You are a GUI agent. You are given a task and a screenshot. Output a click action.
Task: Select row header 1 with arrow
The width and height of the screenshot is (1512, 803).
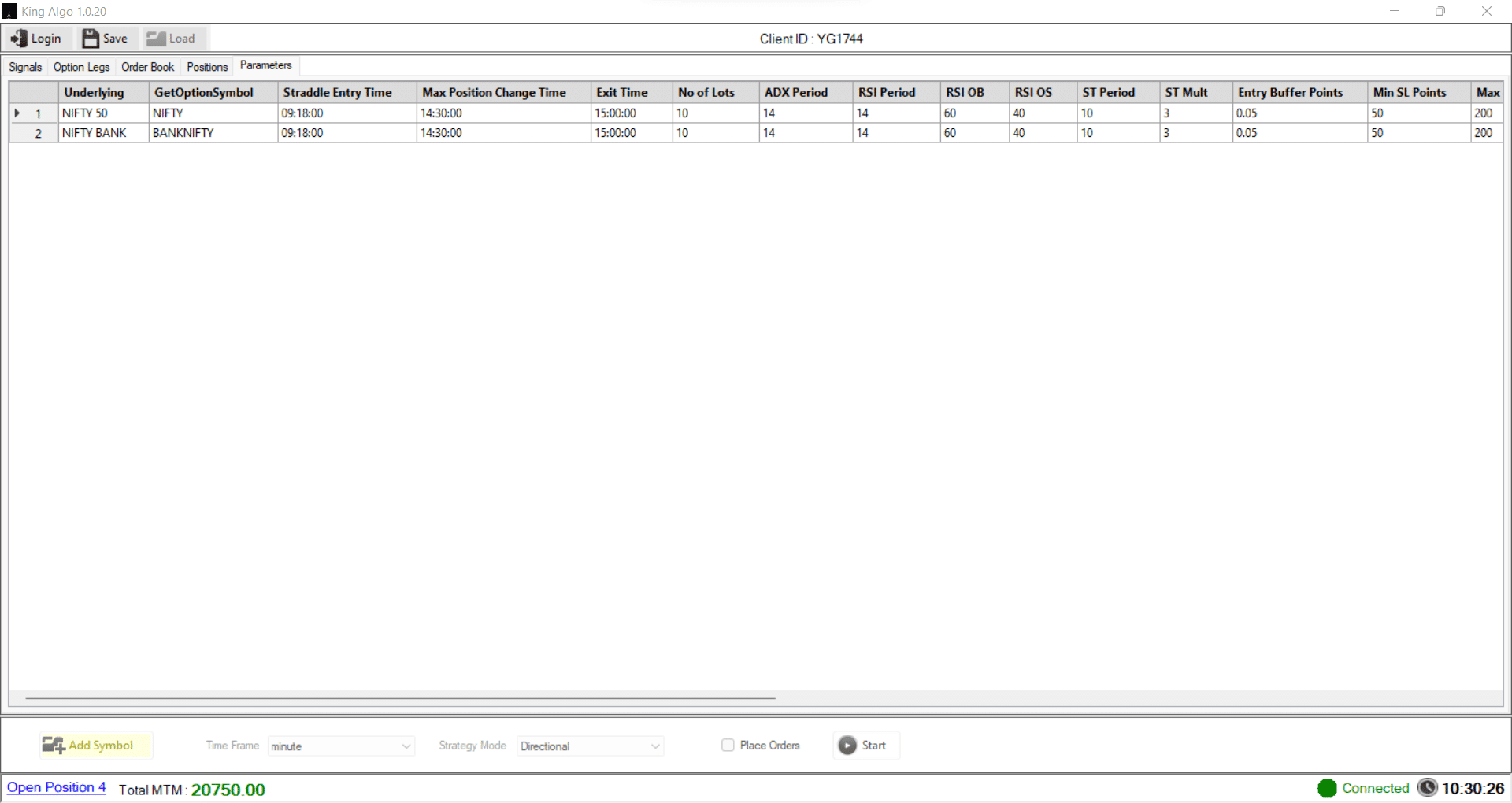(x=34, y=113)
